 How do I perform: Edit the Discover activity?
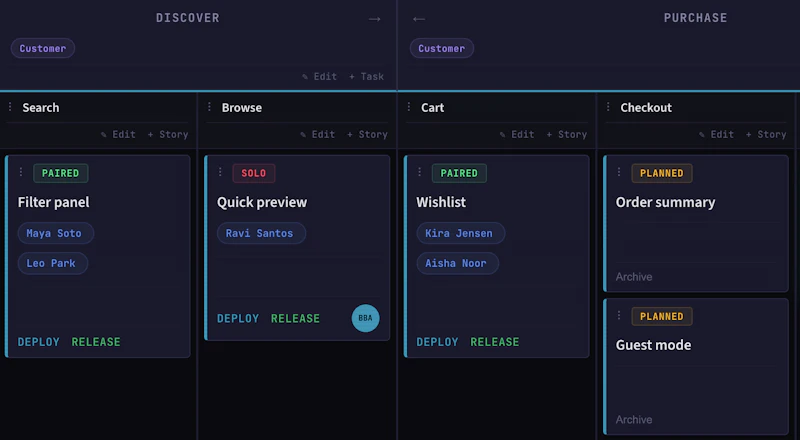point(319,77)
